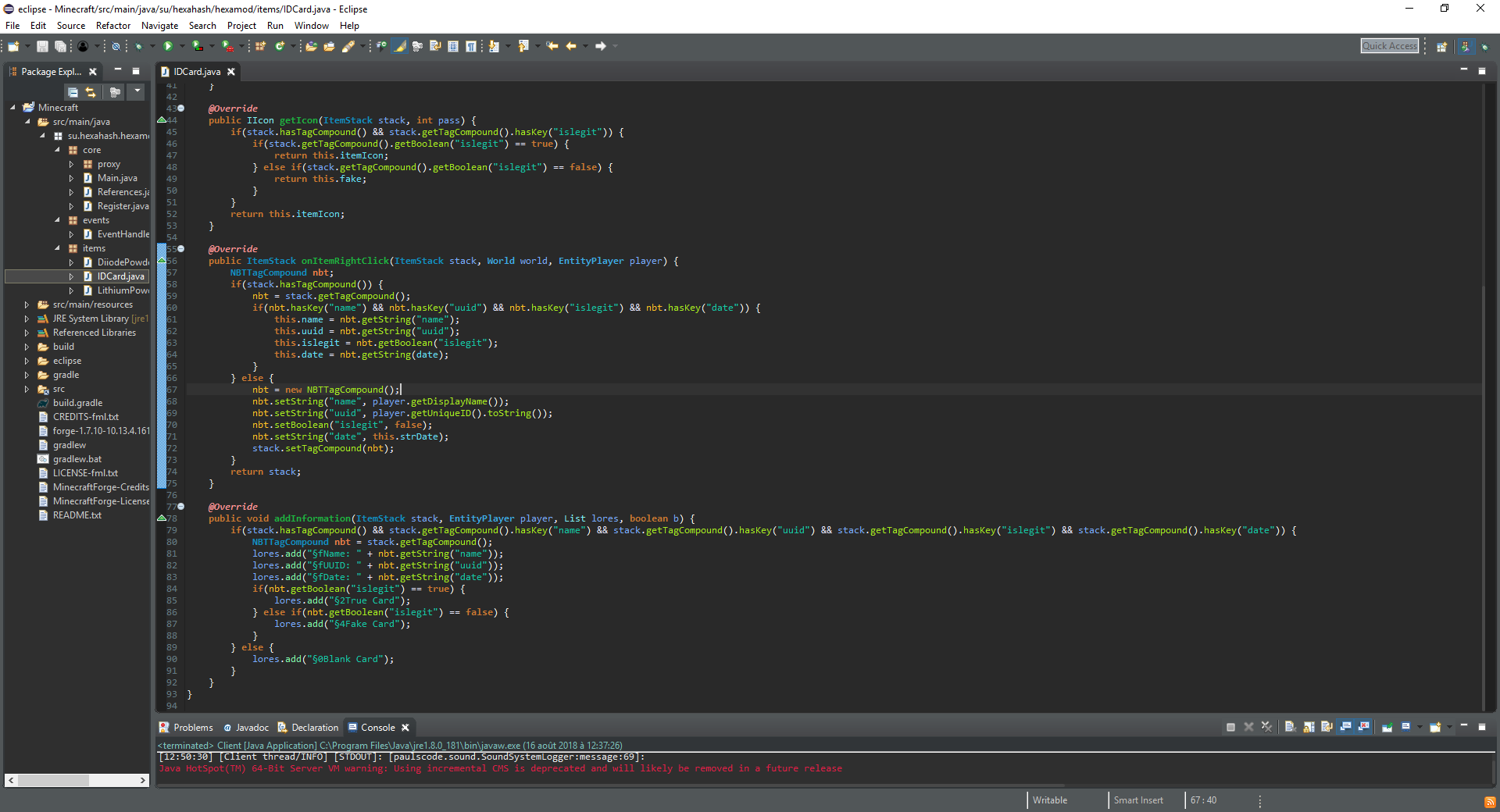Toggle Link with Editor in Package Explorer
The width and height of the screenshot is (1500, 812).
click(x=91, y=92)
